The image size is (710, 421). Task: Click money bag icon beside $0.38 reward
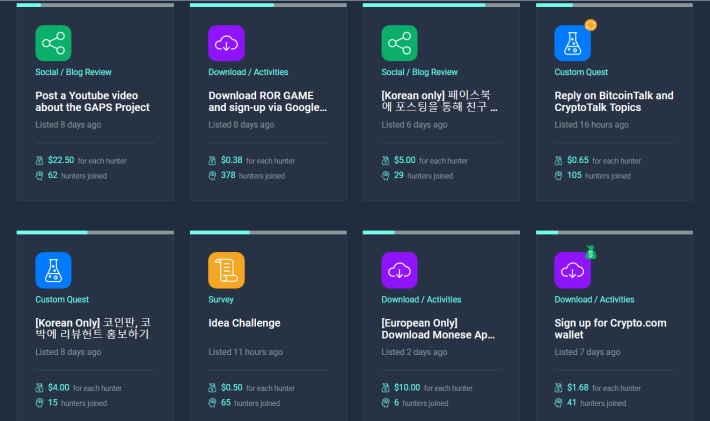click(x=212, y=160)
